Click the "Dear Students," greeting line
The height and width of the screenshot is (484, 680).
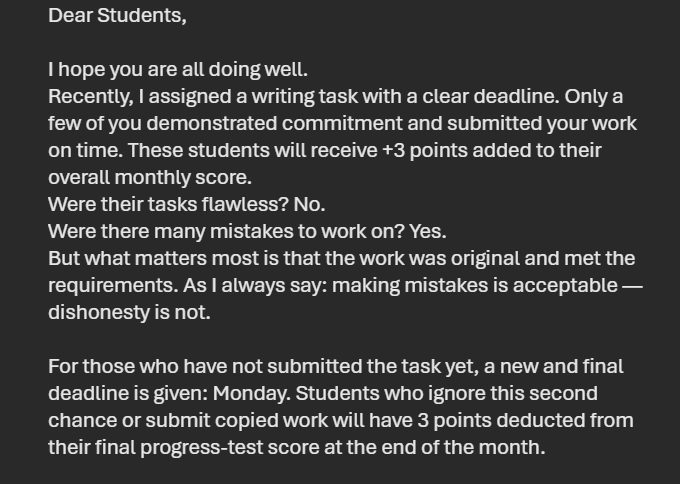click(x=117, y=16)
